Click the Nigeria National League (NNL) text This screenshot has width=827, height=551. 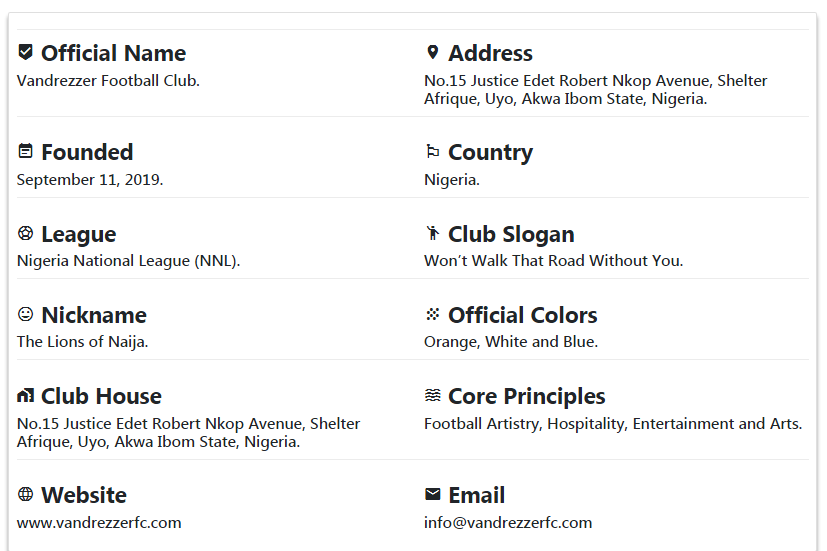click(128, 261)
